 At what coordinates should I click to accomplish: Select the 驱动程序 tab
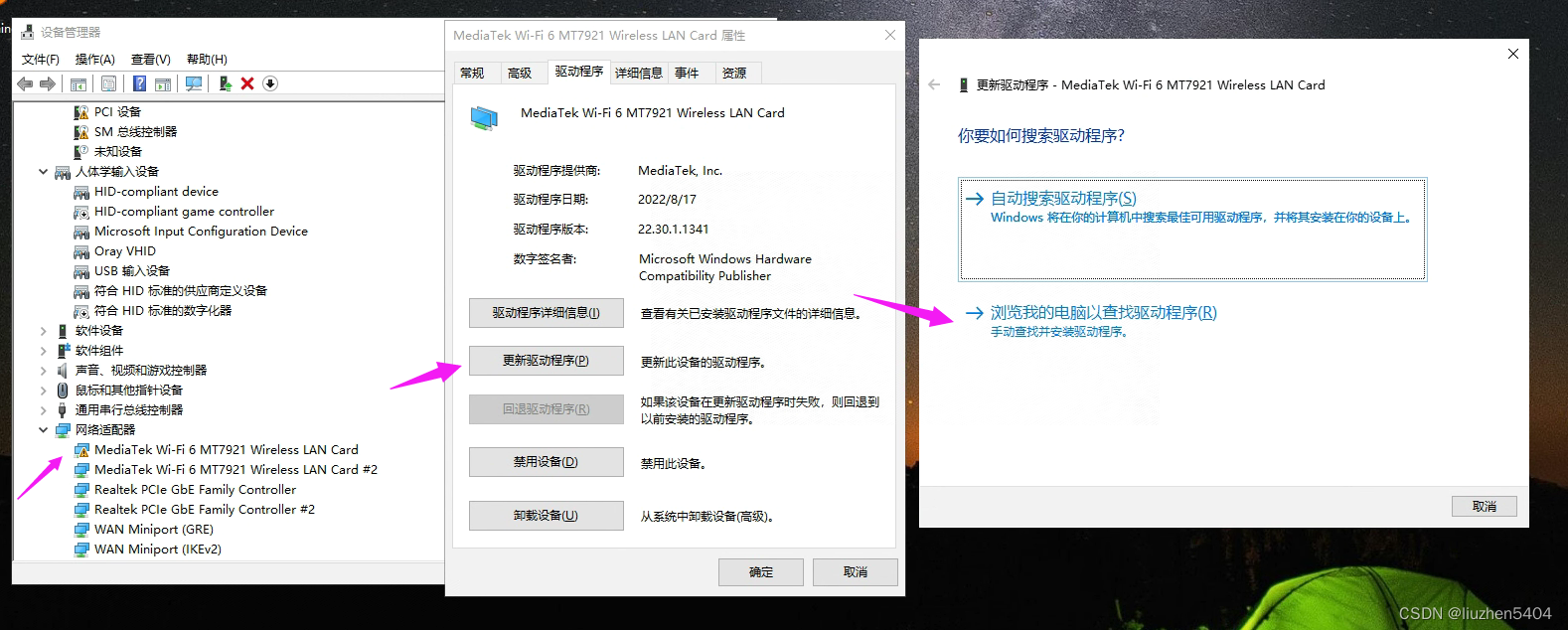coord(579,72)
